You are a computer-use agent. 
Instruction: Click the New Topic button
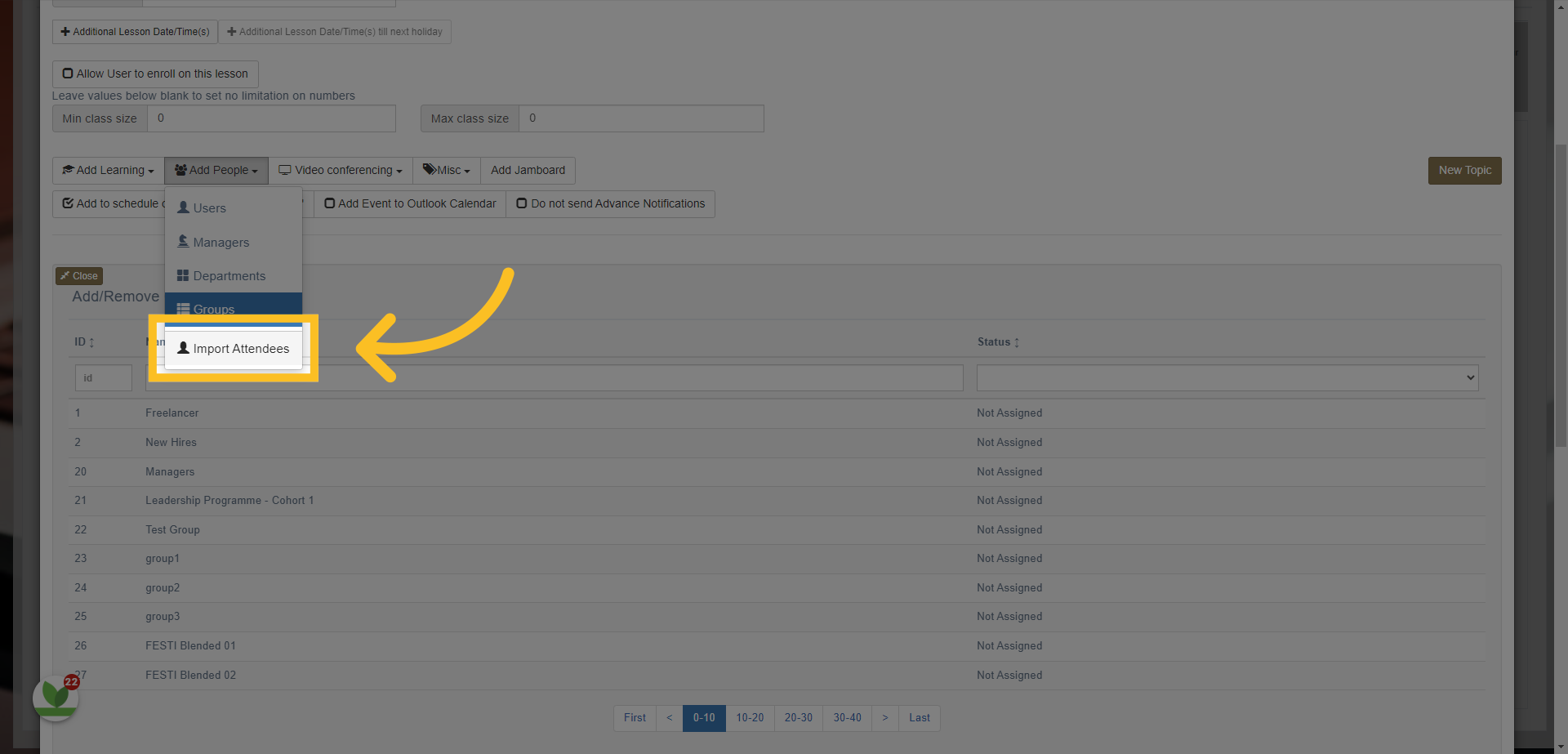tap(1464, 171)
